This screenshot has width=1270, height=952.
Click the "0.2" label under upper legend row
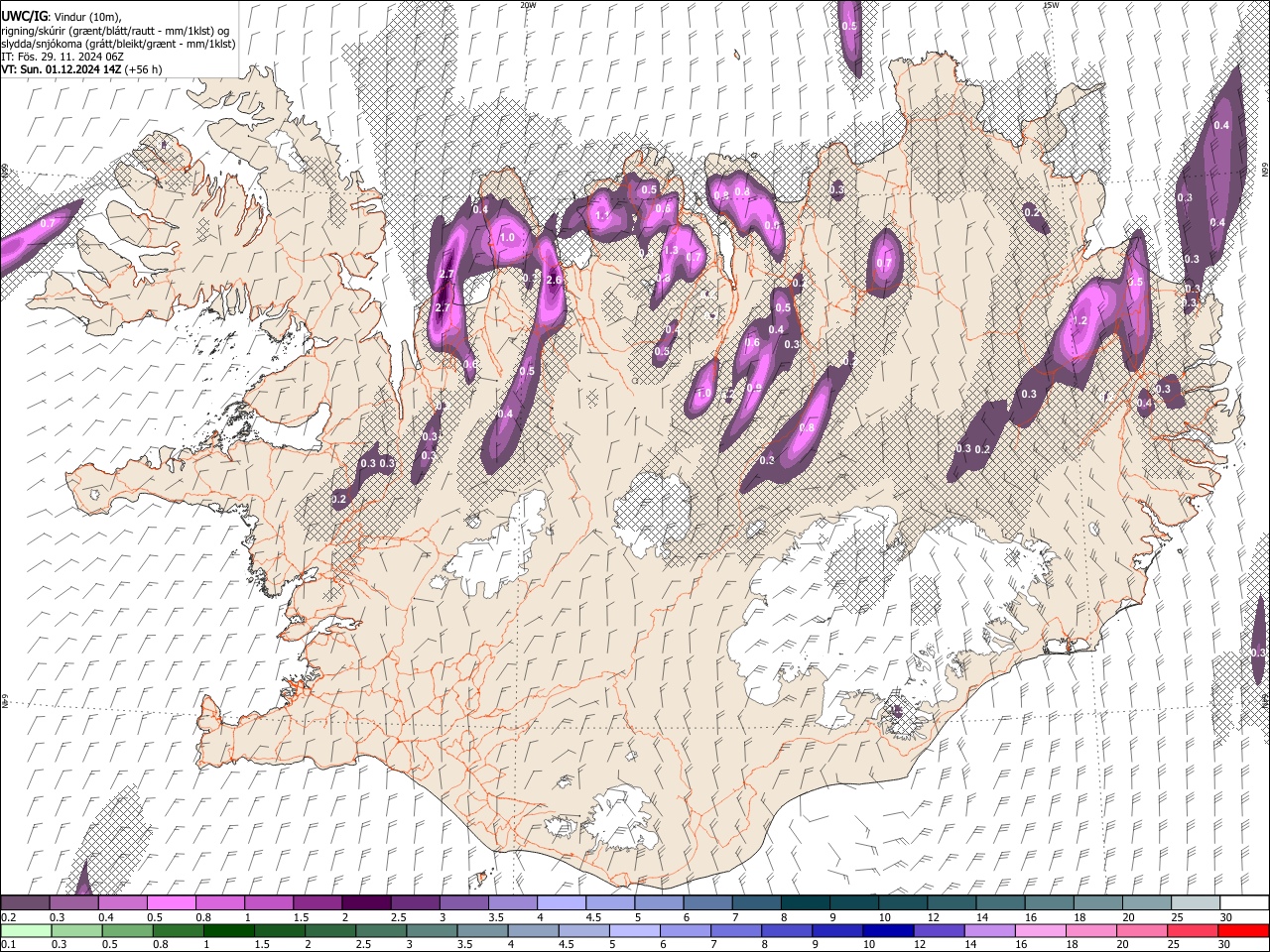click(9, 917)
